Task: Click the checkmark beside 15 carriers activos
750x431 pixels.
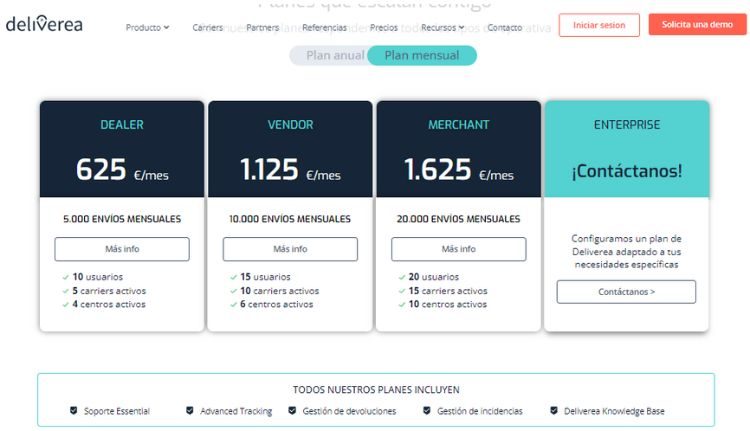Action: tap(402, 291)
